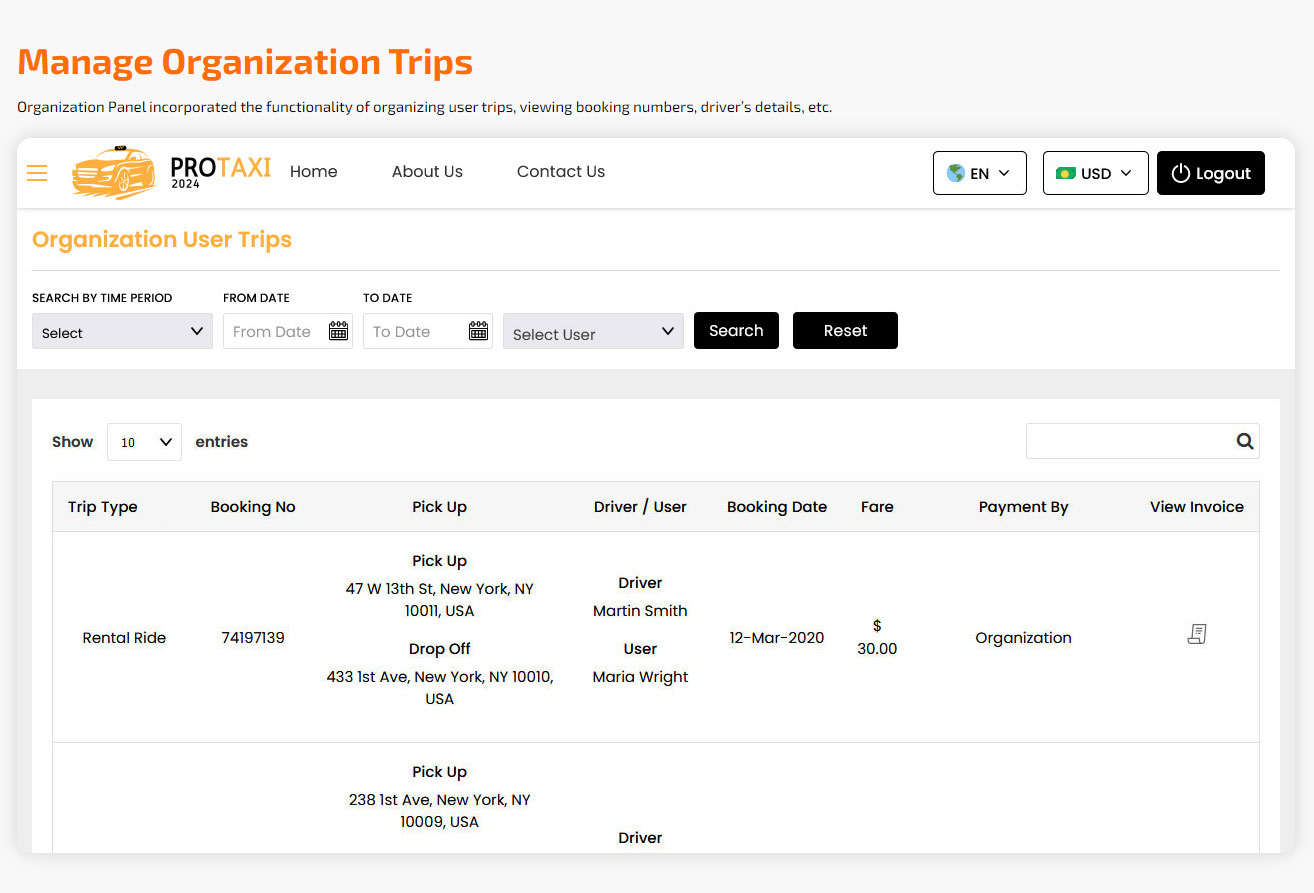Click the table search magnifier icon
1314x893 pixels.
coord(1245,441)
